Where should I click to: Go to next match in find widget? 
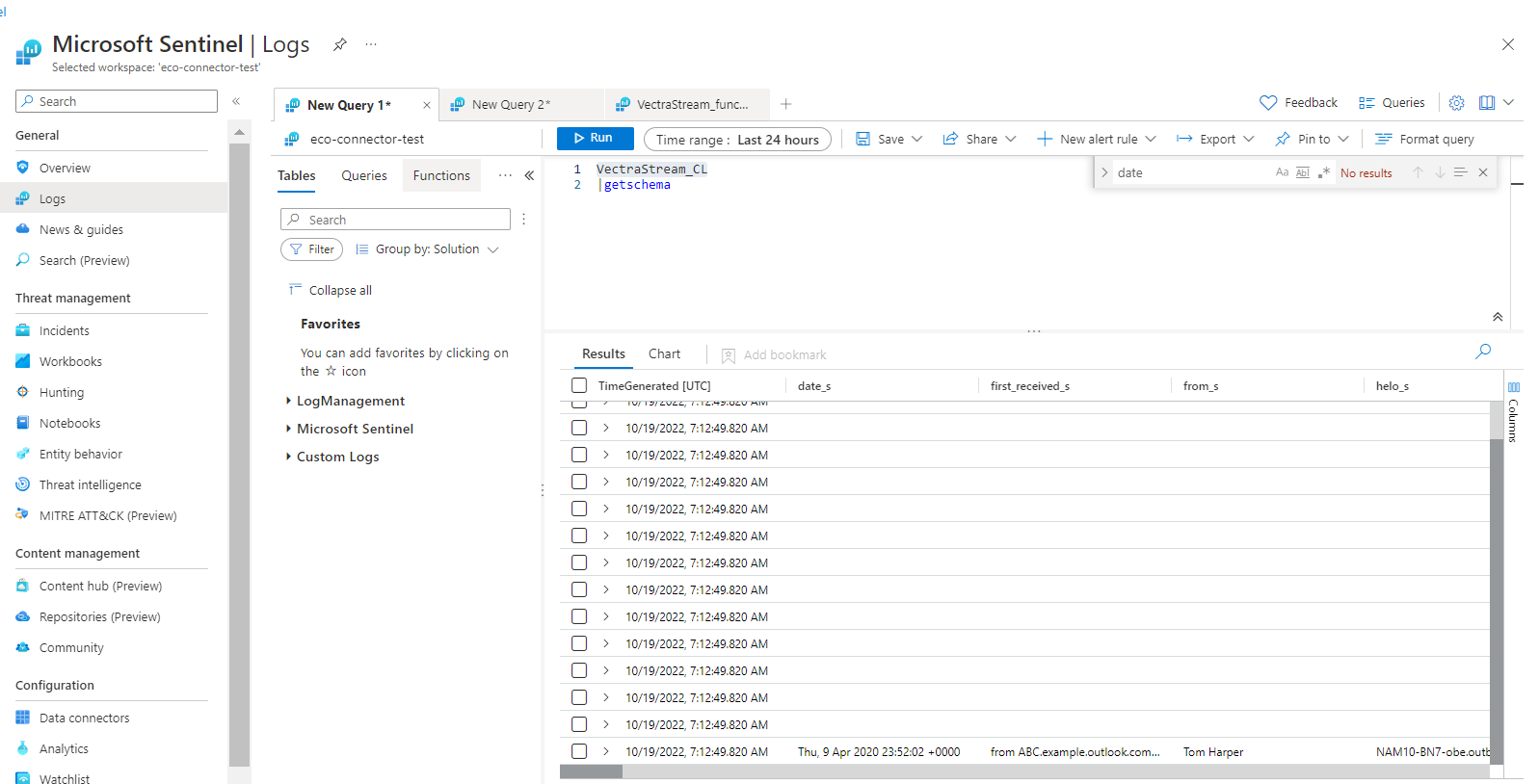tap(1440, 172)
